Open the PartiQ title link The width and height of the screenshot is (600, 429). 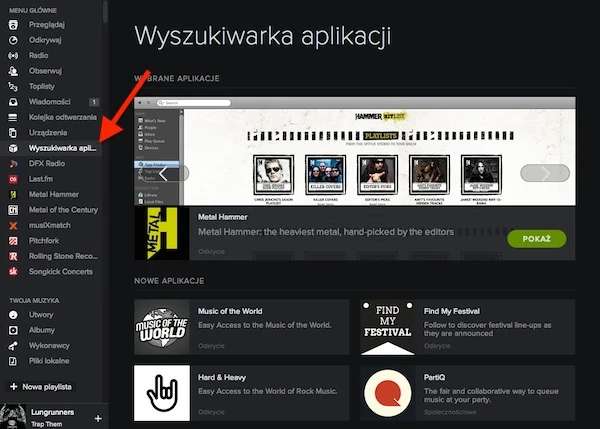click(434, 377)
